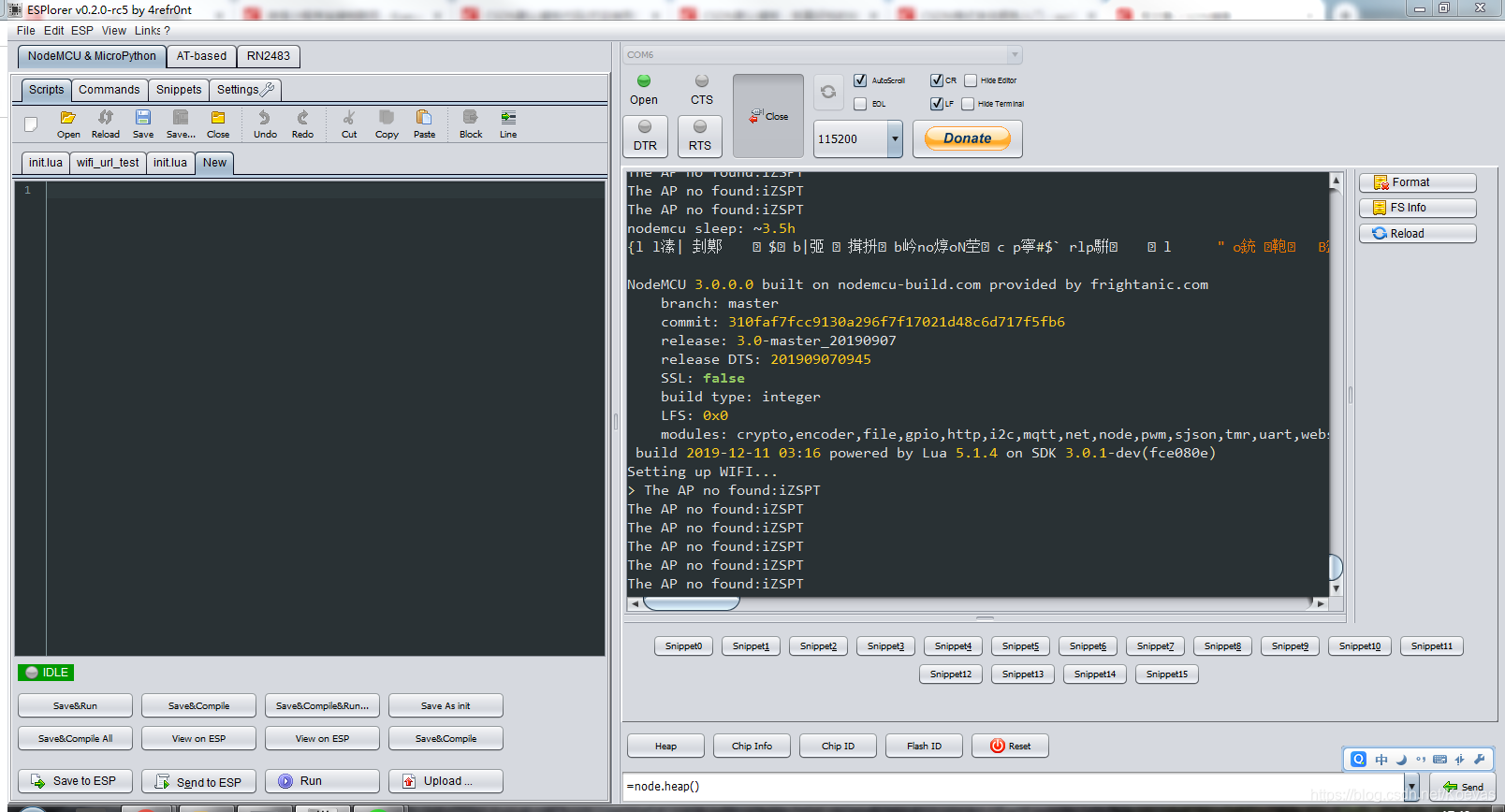Click the FS Info button
Screen dimensions: 1505x812
point(1417,208)
